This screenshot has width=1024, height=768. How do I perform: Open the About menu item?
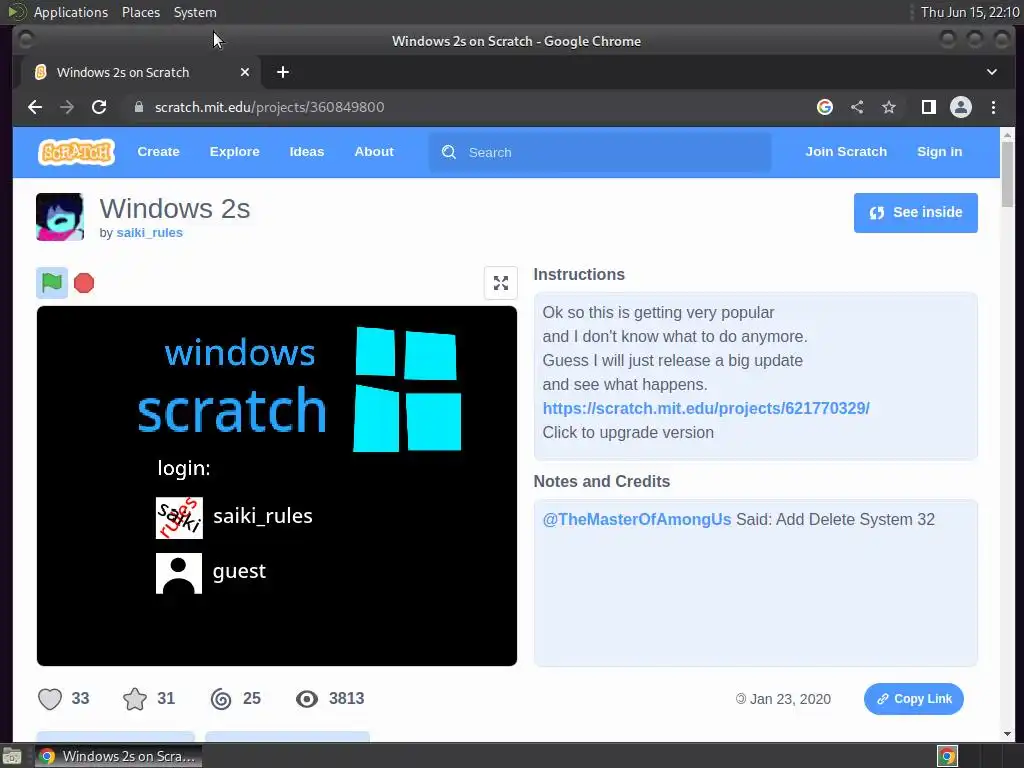[374, 152]
